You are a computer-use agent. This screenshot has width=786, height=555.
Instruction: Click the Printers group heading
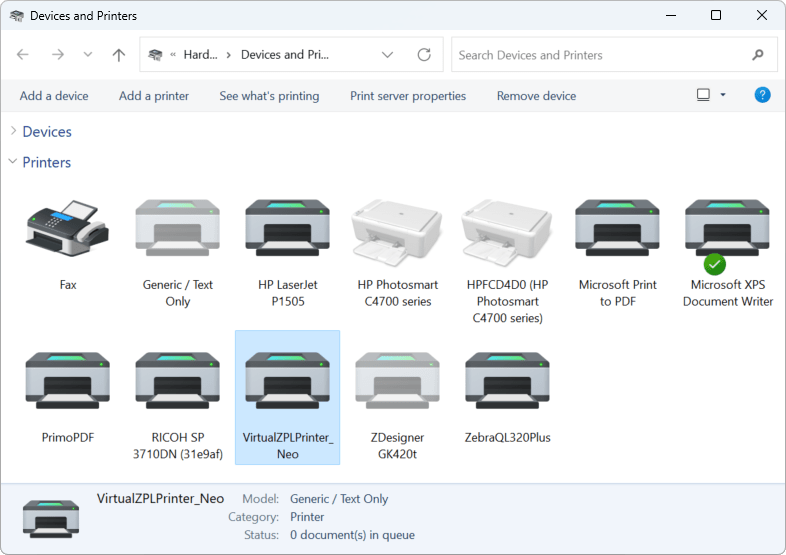coord(47,162)
